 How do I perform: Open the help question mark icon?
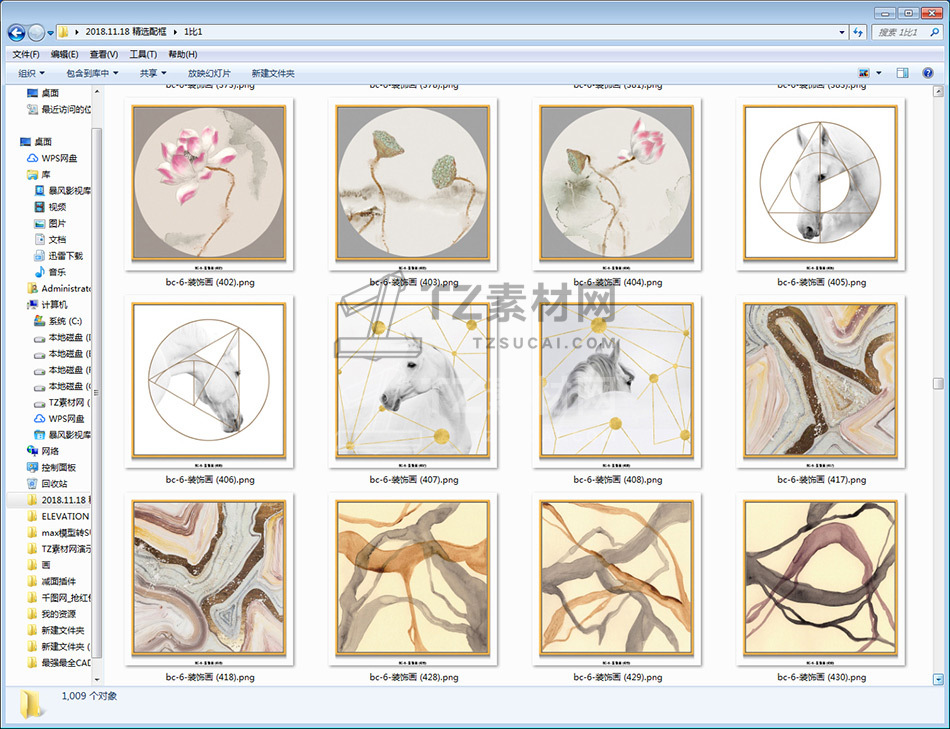point(930,73)
